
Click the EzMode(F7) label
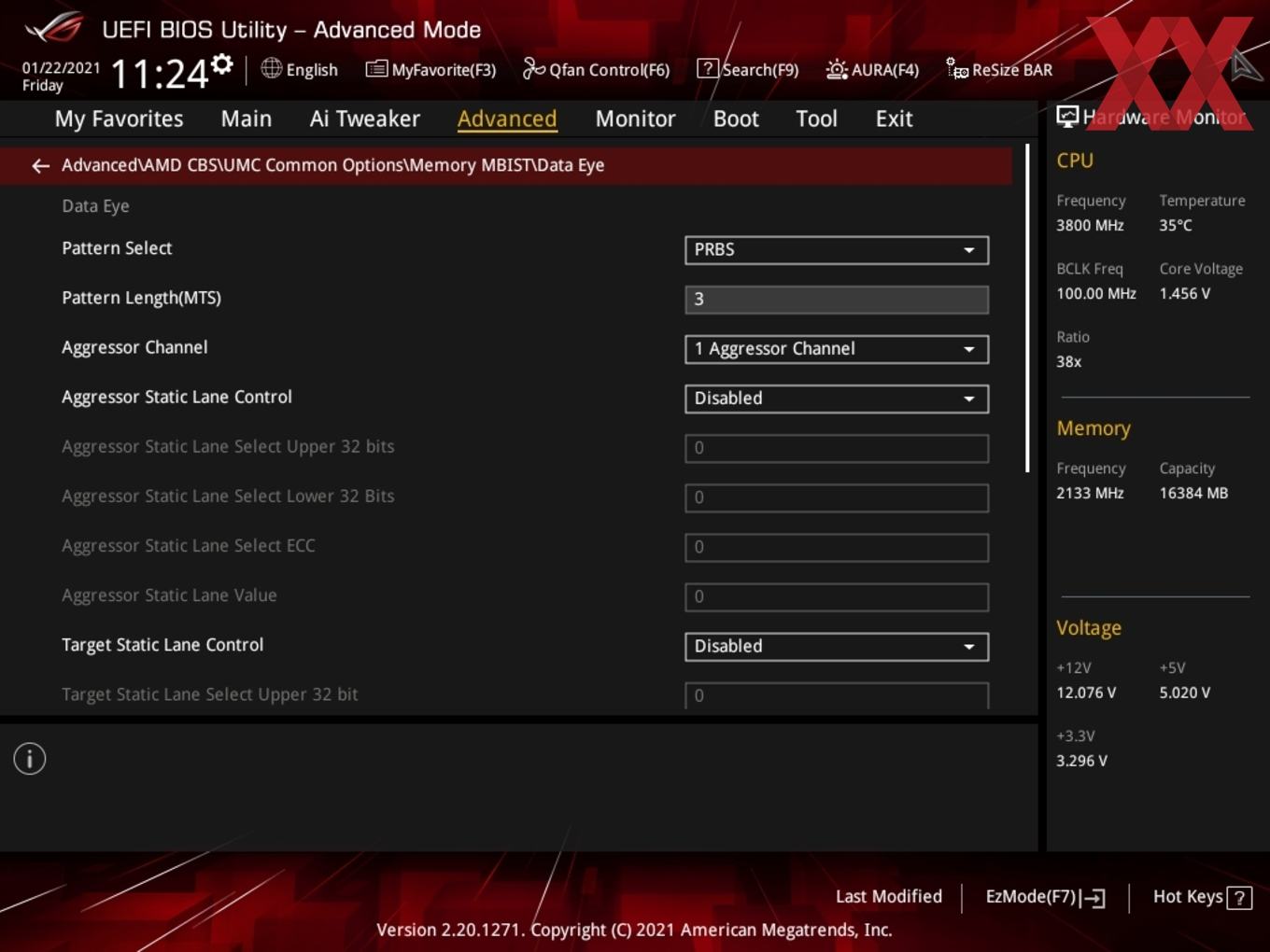click(x=1031, y=897)
